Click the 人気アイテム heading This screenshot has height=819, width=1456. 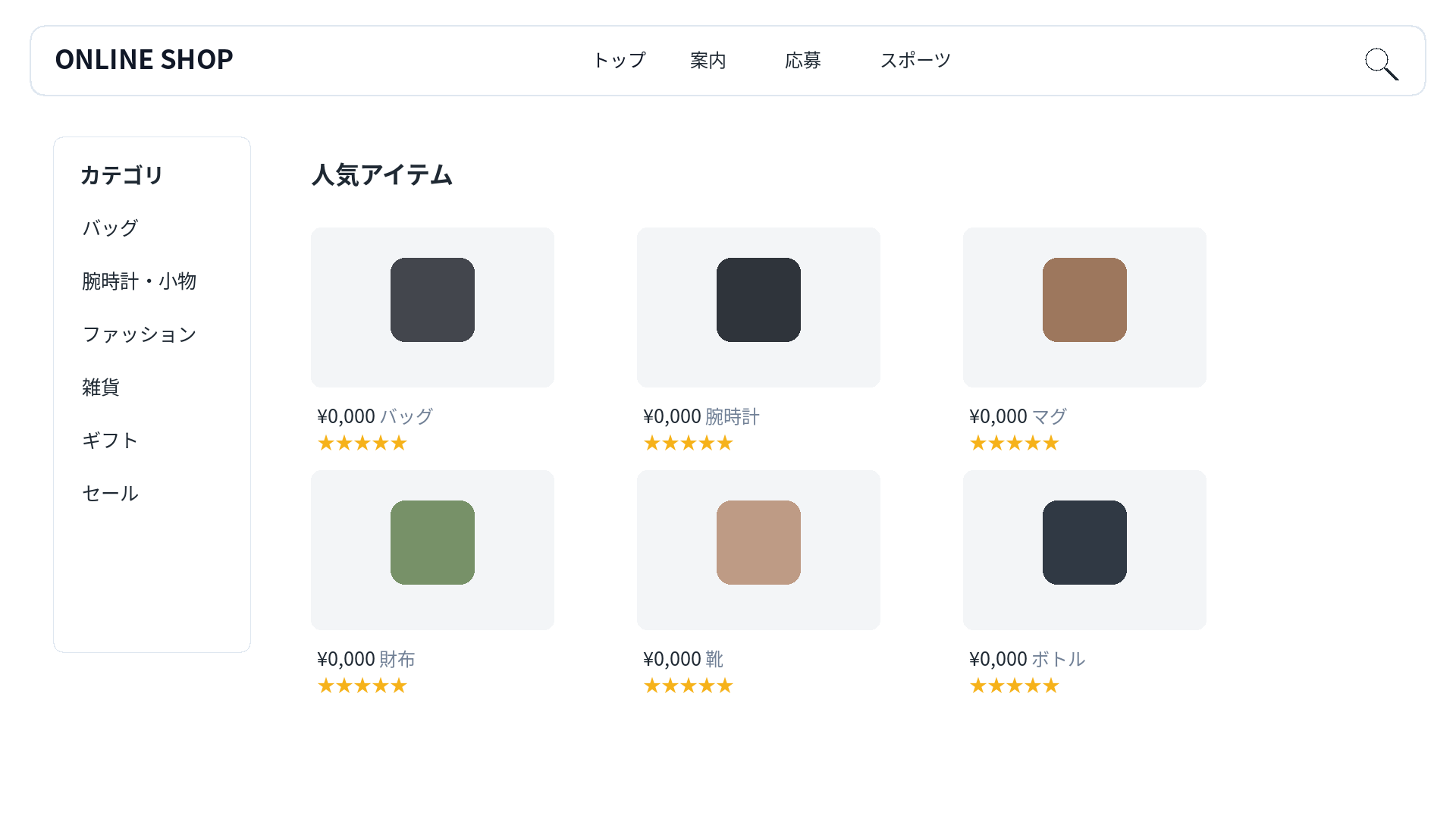[382, 174]
